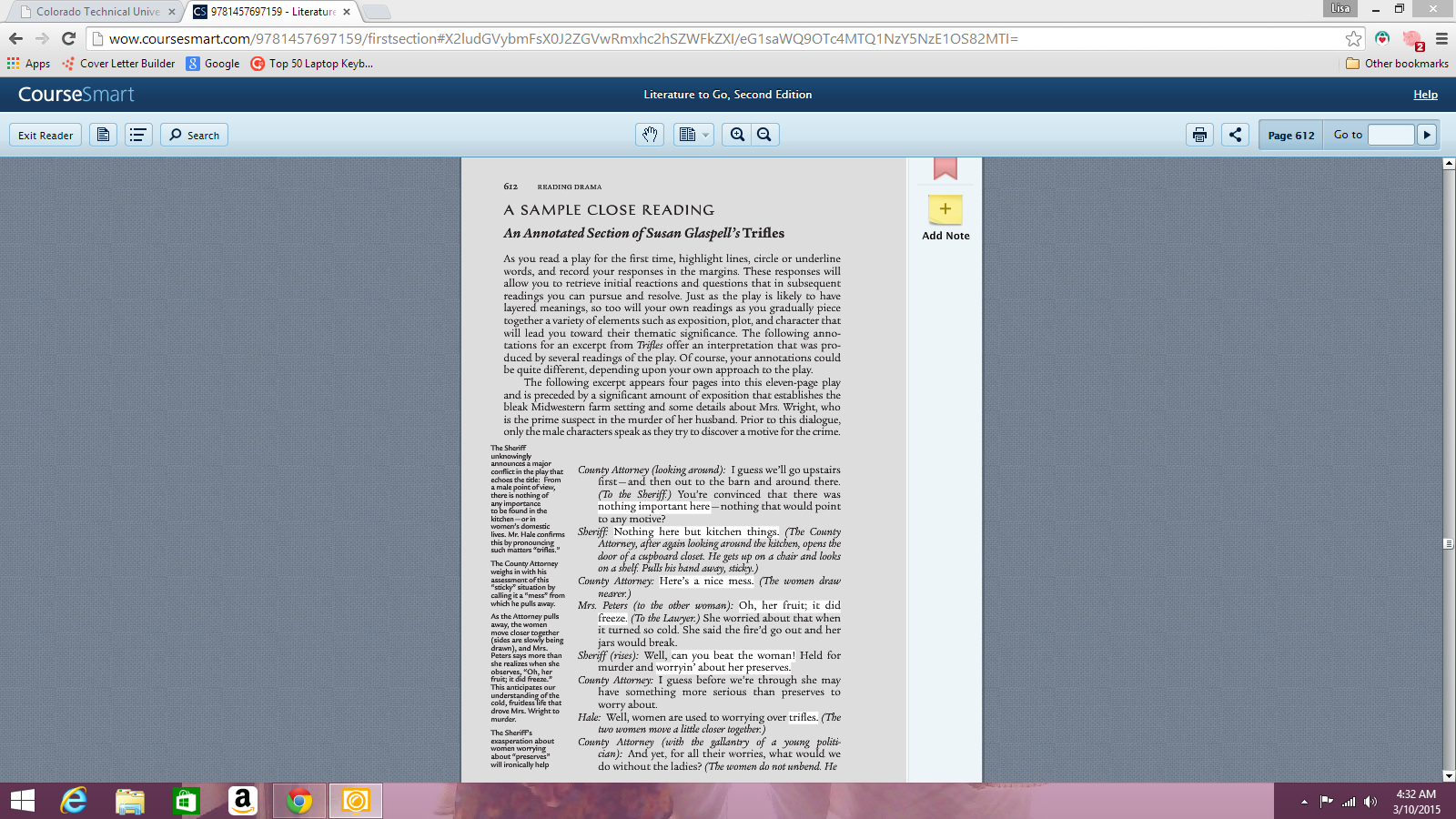Zoom in on the page
This screenshot has width=1456, height=819.
737,135
